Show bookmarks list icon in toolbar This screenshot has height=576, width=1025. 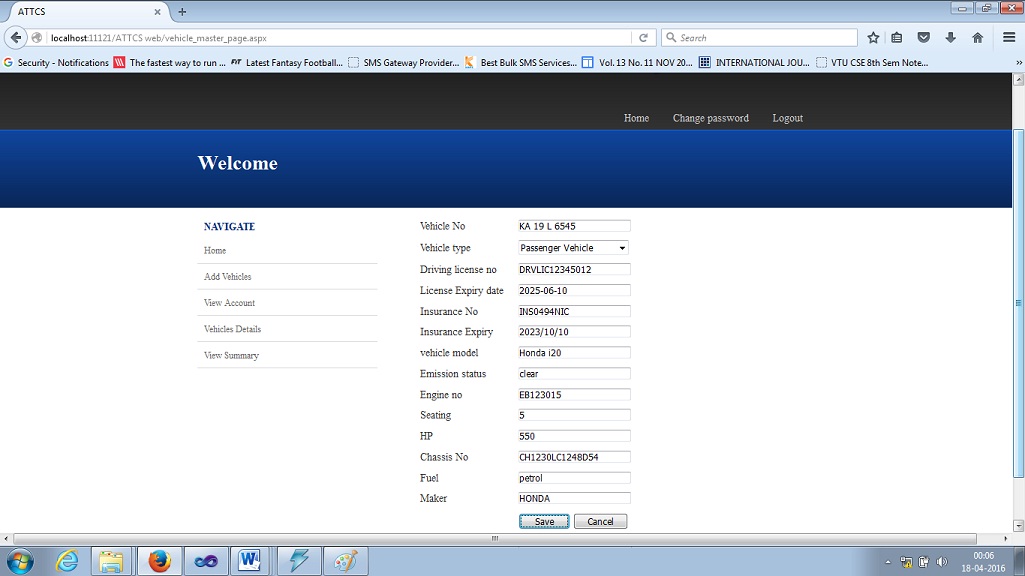(x=897, y=38)
